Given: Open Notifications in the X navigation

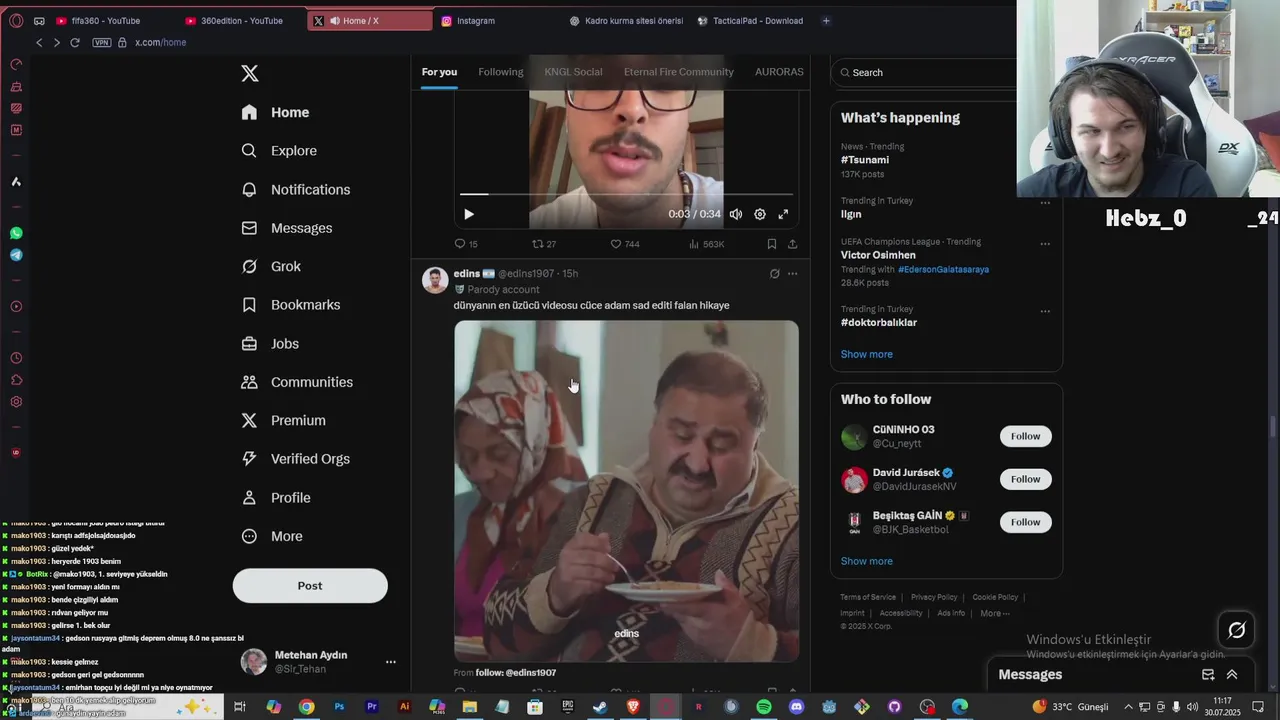Looking at the screenshot, I should (x=296, y=189).
